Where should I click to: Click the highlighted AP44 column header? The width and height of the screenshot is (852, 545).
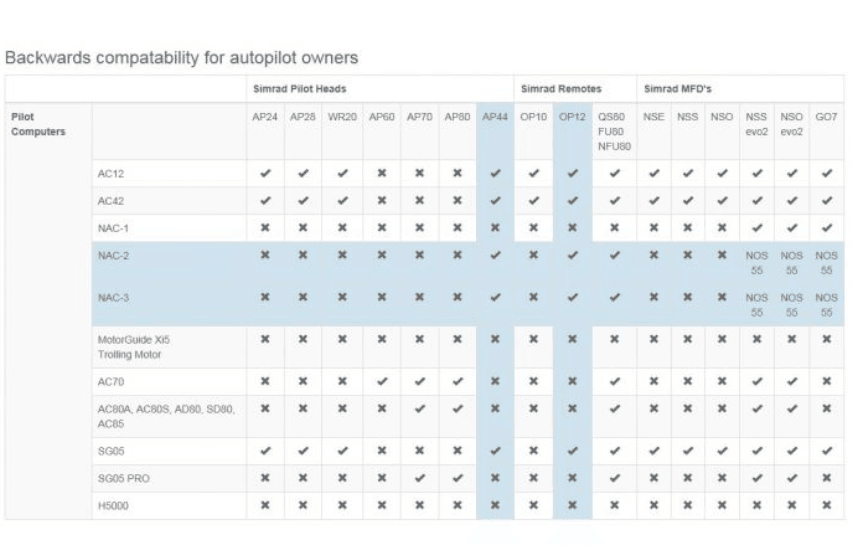pyautogui.click(x=495, y=117)
